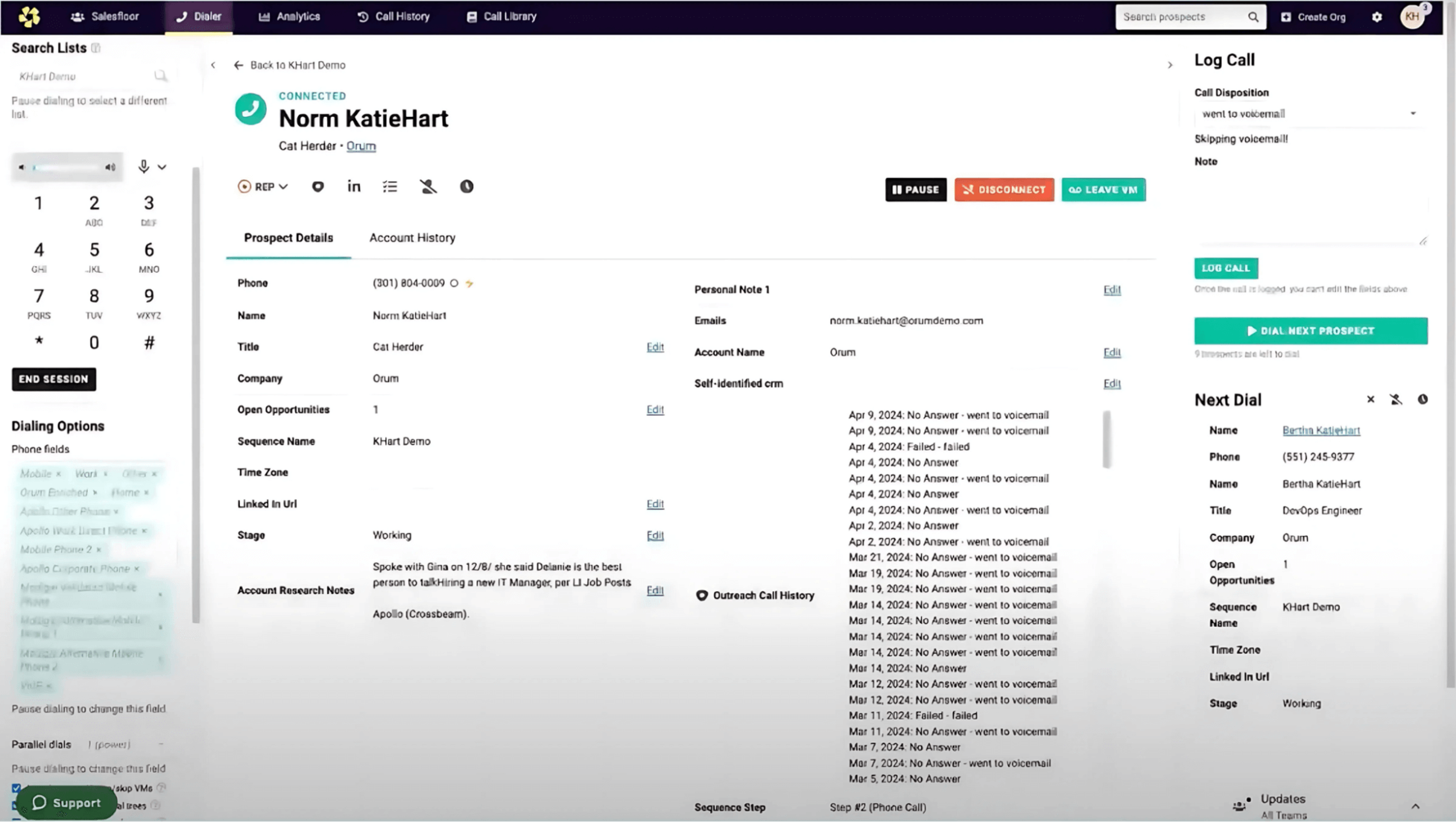Image resolution: width=1456 pixels, height=822 pixels.
Task: Toggle the skip VMs checkbox
Action: pyautogui.click(x=16, y=788)
